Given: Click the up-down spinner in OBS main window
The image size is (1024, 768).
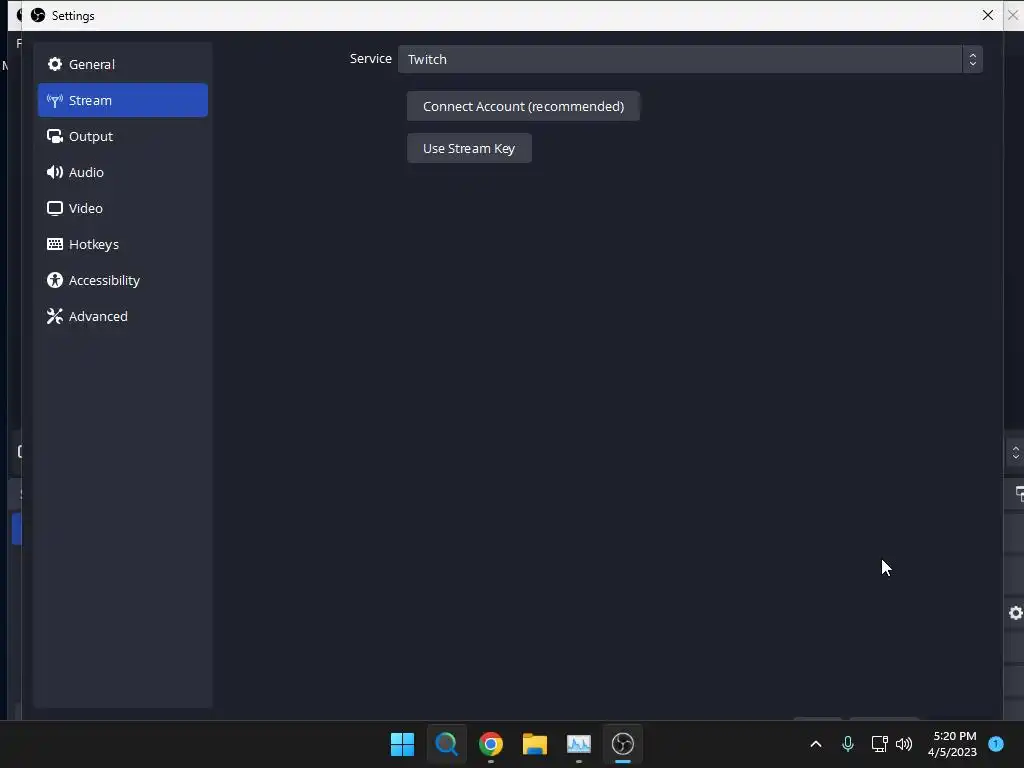Looking at the screenshot, I should 1015,452.
